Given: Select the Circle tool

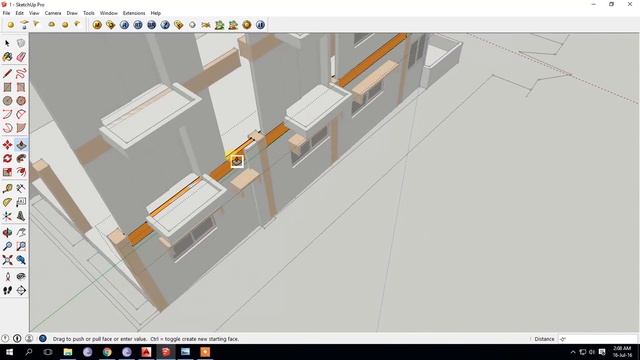Looking at the screenshot, I should pyautogui.click(x=7, y=100).
